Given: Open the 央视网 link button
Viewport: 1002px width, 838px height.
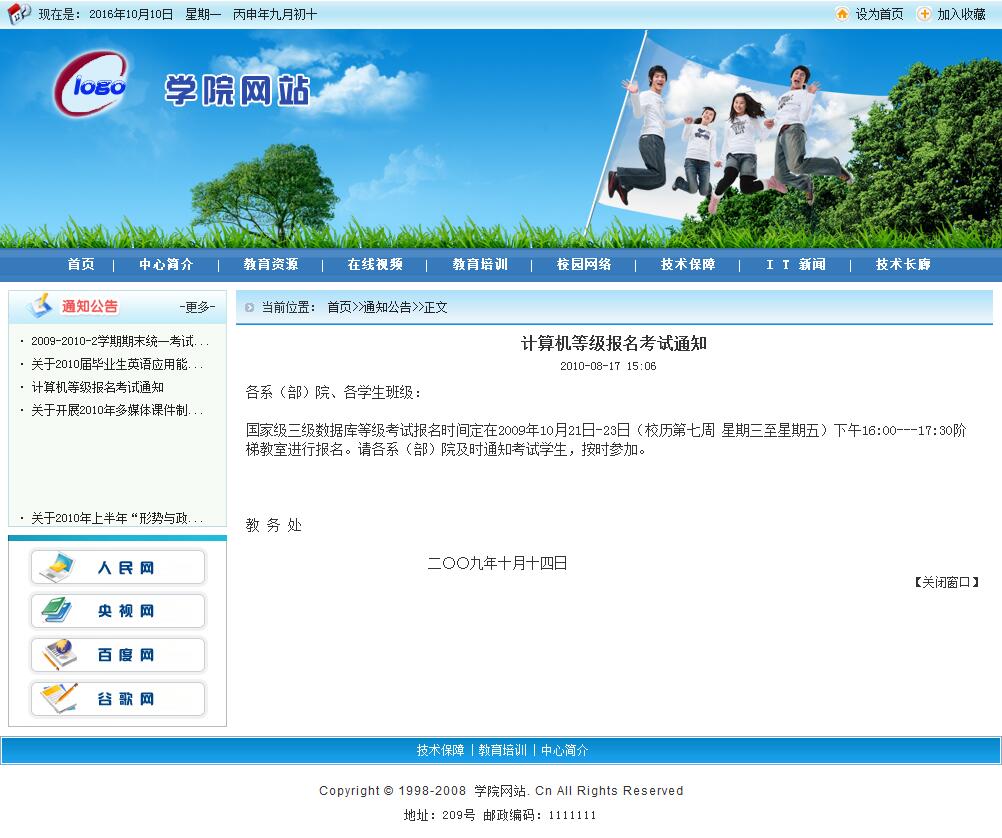Looking at the screenshot, I should (x=118, y=610).
